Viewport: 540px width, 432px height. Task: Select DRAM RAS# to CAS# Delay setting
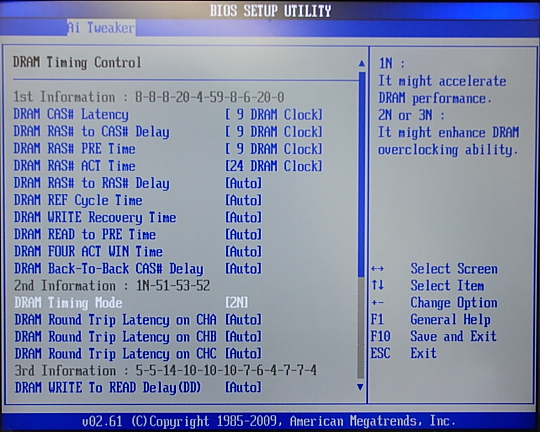(x=168, y=132)
